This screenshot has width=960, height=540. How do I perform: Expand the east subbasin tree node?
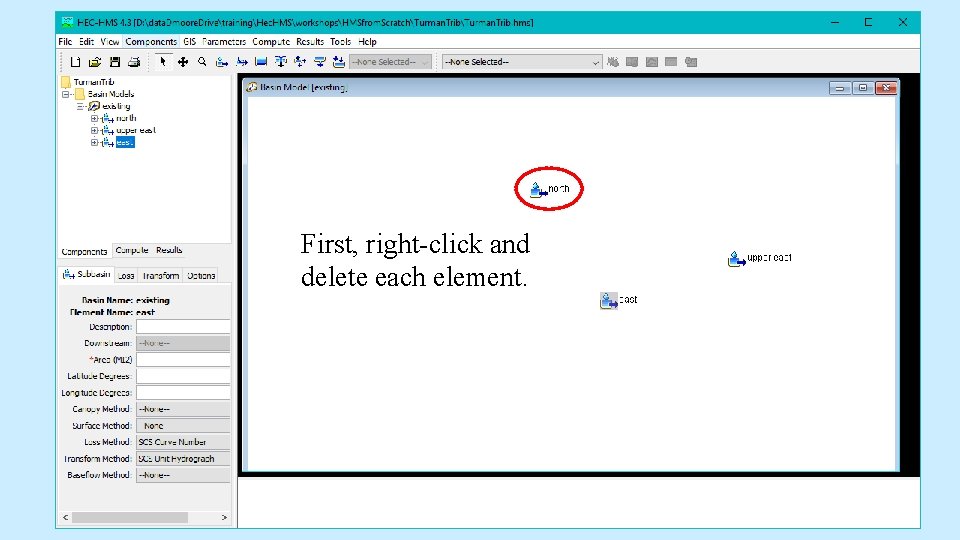tap(94, 143)
